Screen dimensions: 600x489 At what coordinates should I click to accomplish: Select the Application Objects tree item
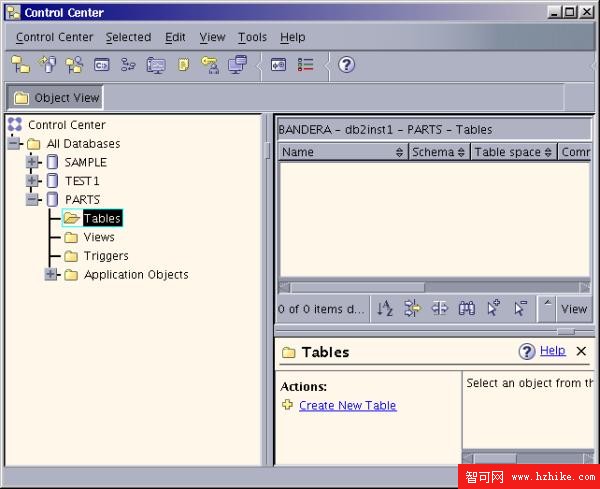click(136, 275)
